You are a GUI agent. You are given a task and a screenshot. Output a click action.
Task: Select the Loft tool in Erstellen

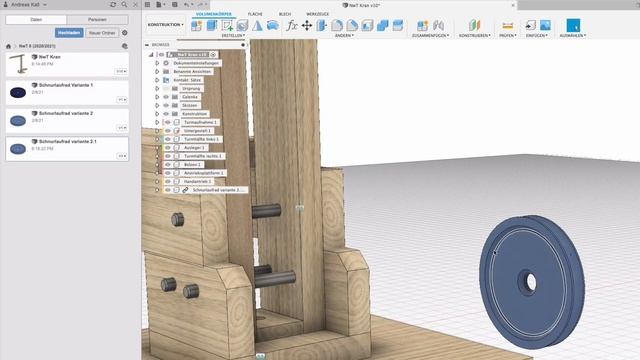[x=257, y=25]
